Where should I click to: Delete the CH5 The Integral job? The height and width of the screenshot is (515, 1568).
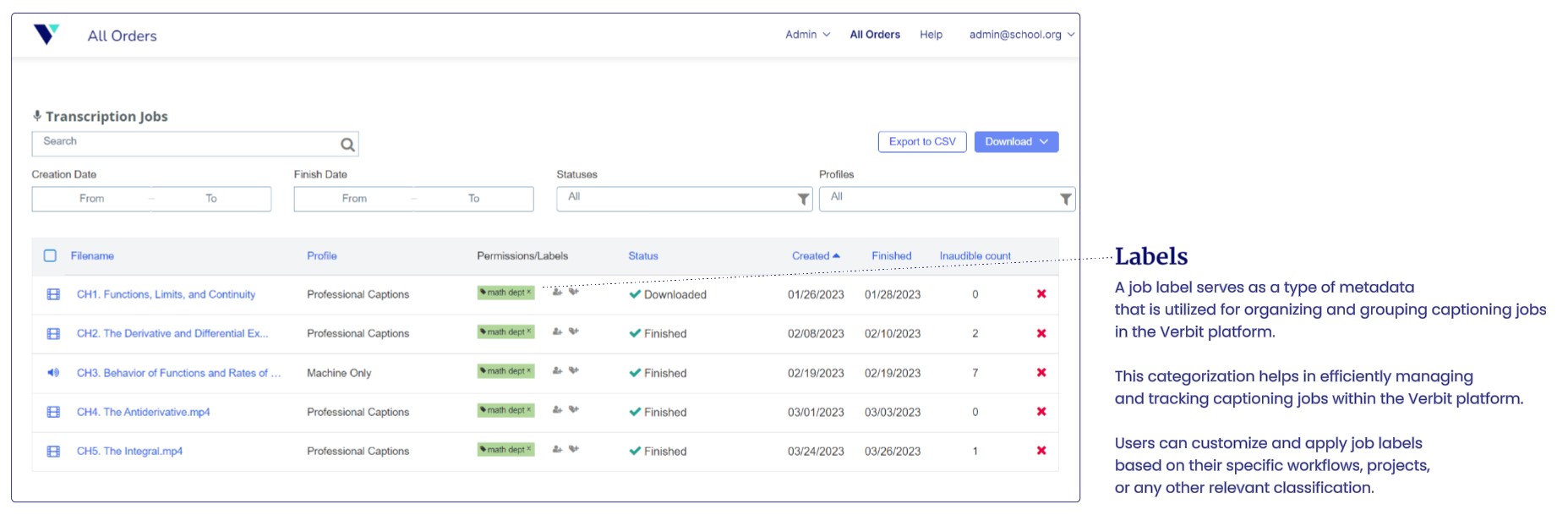coord(1041,451)
